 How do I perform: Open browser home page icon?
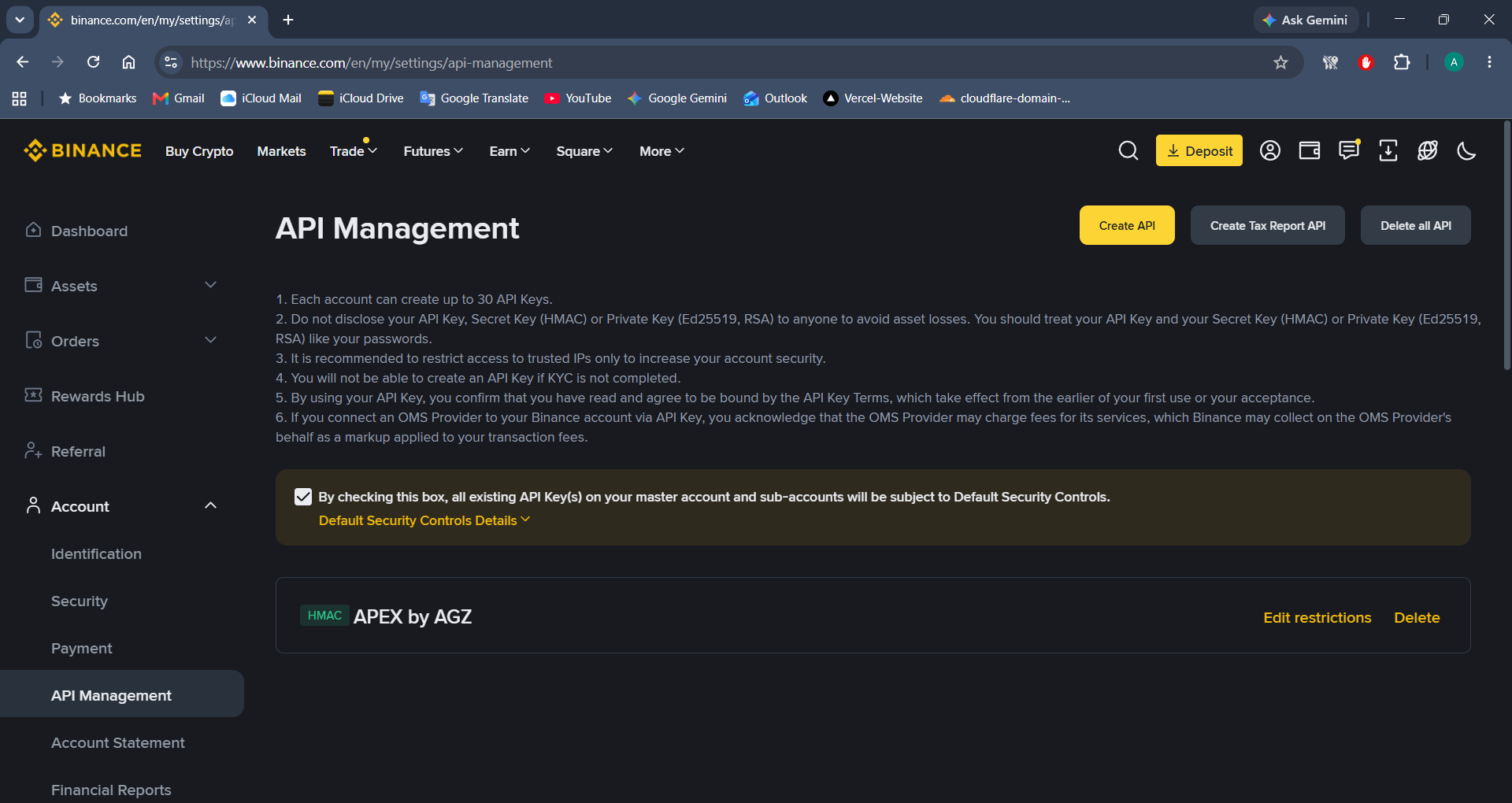128,62
